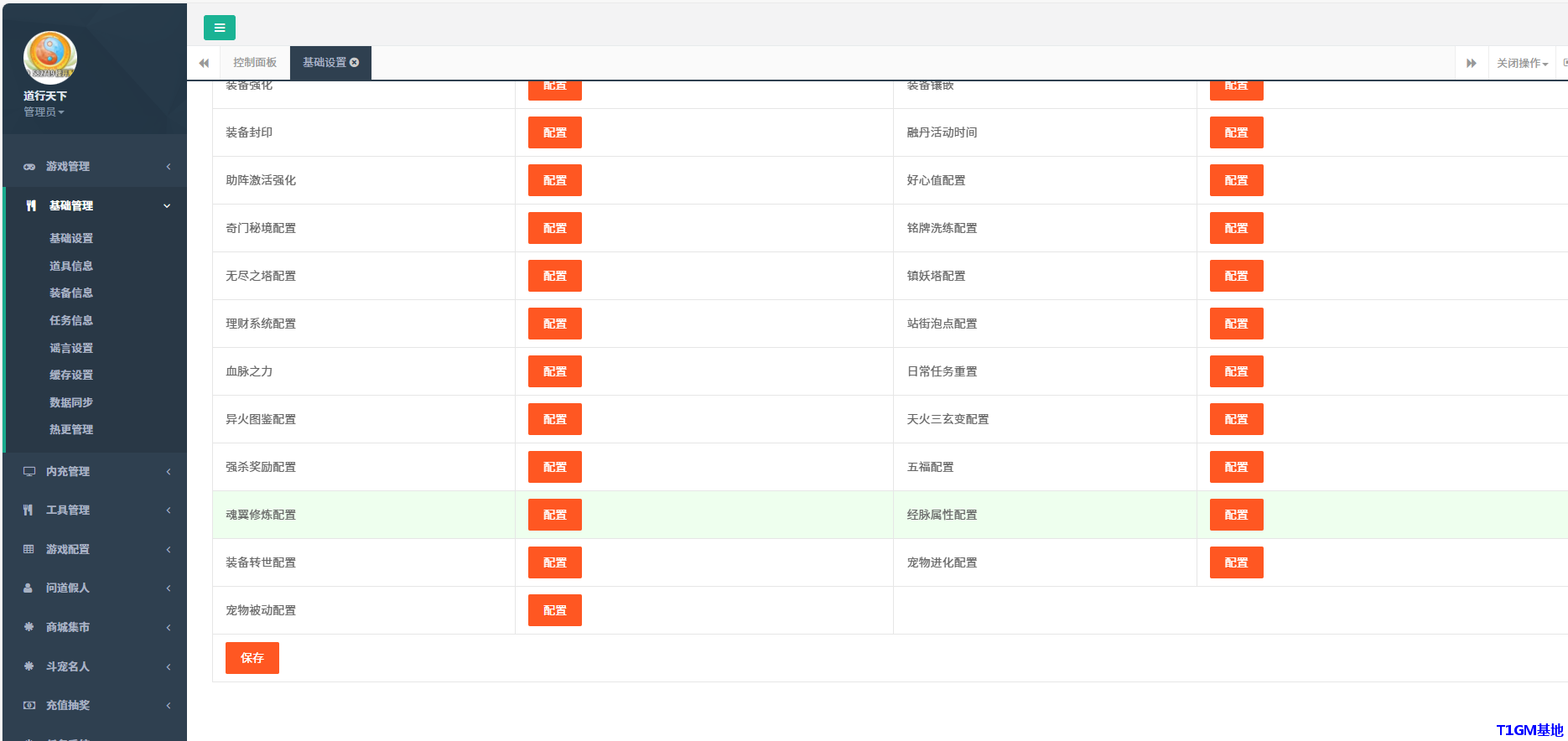
Task: Click 配置 for 助阵激活强化
Action: point(555,180)
